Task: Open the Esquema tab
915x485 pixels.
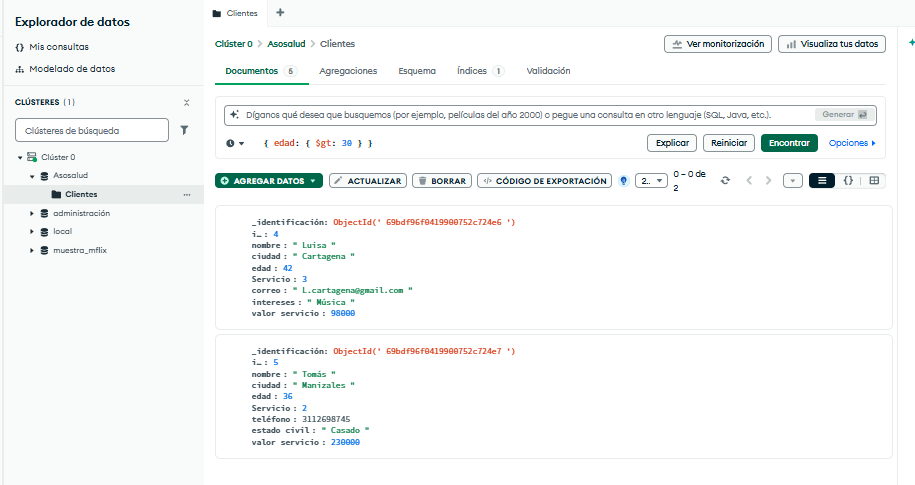Action: coord(416,71)
